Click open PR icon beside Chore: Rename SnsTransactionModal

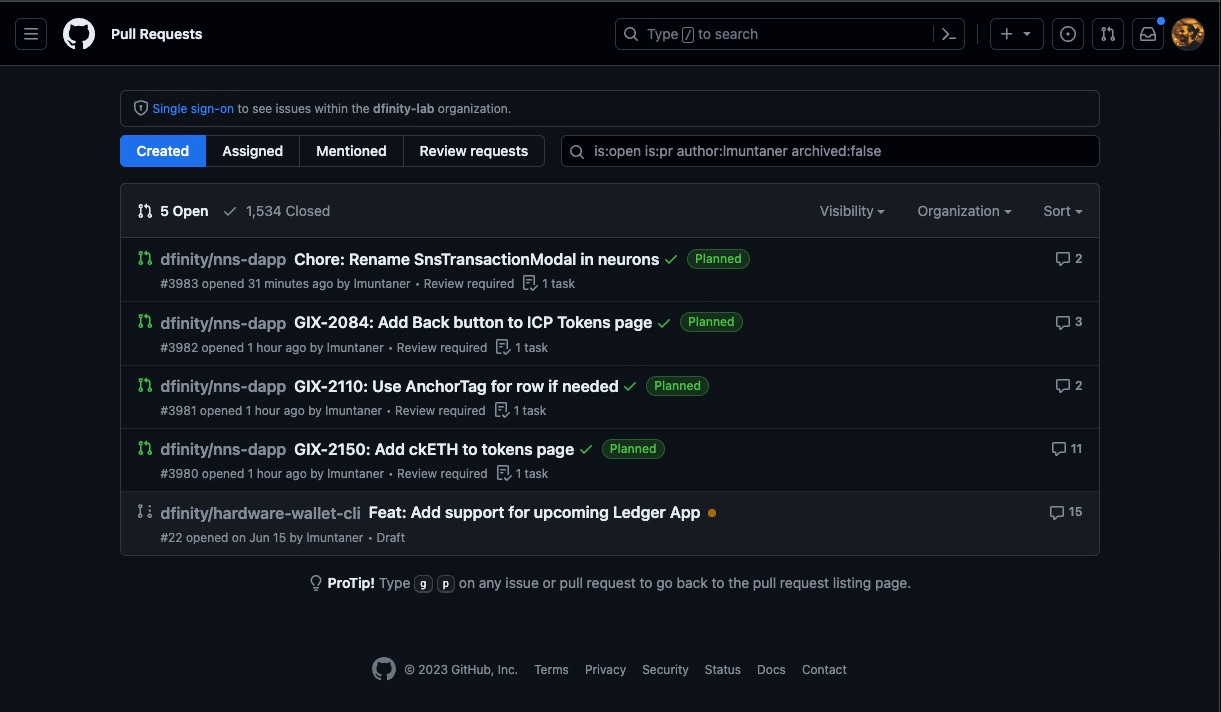pos(145,258)
